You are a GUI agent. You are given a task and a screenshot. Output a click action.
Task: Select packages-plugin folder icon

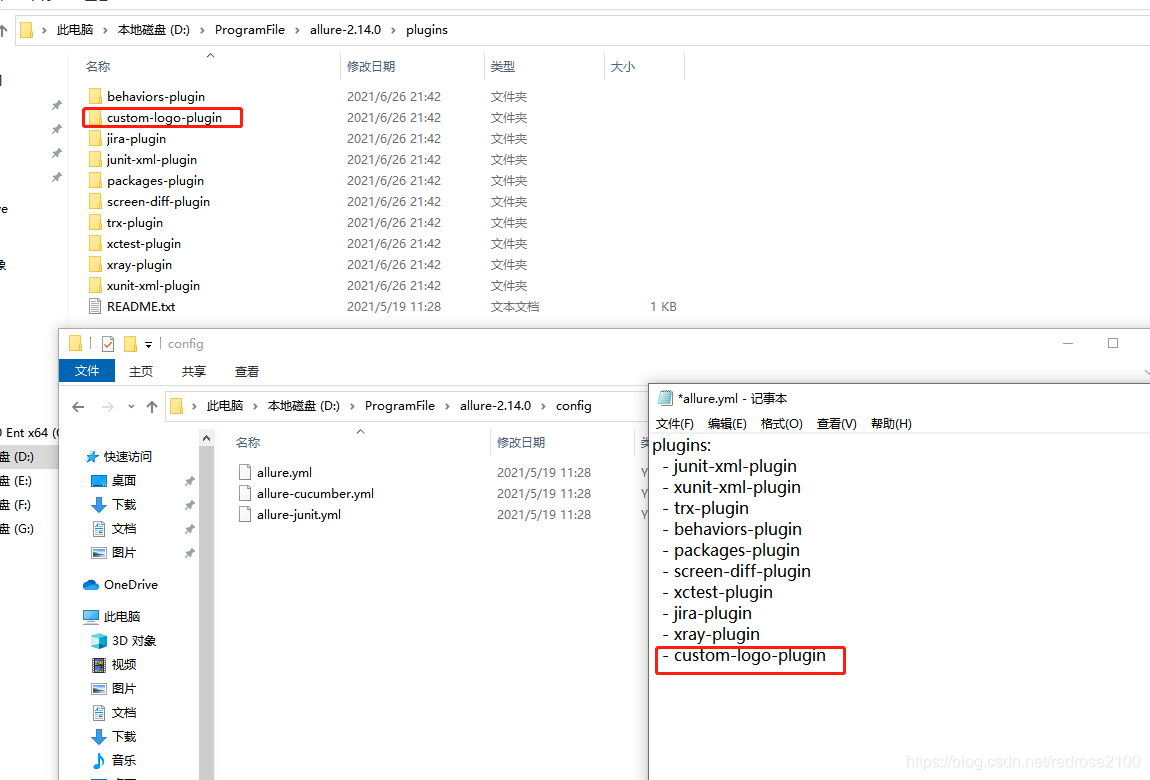[95, 181]
